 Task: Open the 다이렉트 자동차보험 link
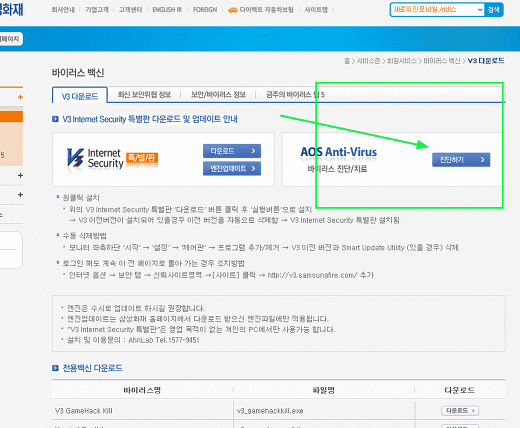[267, 10]
